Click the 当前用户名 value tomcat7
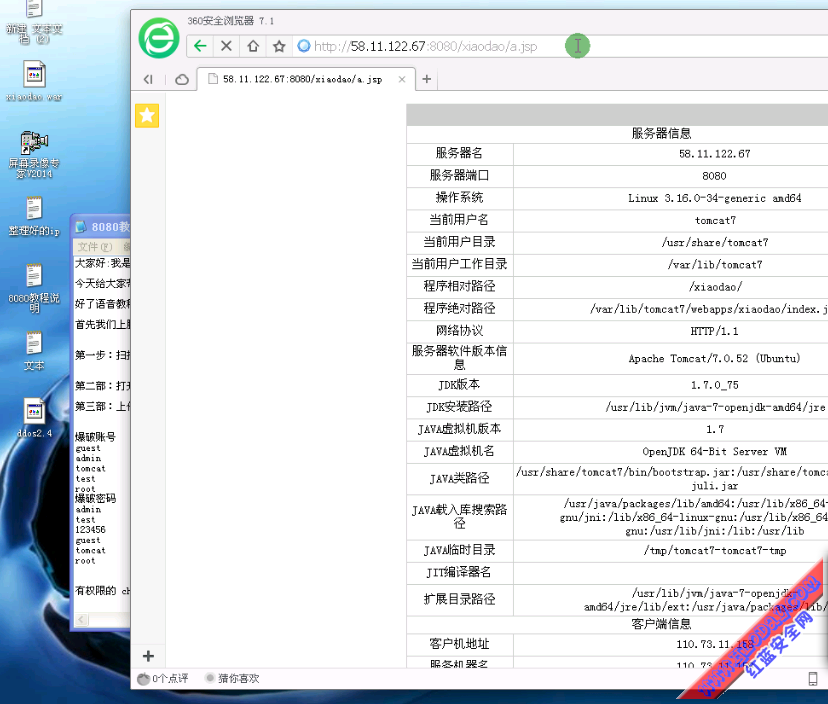This screenshot has height=704, width=828. point(715,221)
